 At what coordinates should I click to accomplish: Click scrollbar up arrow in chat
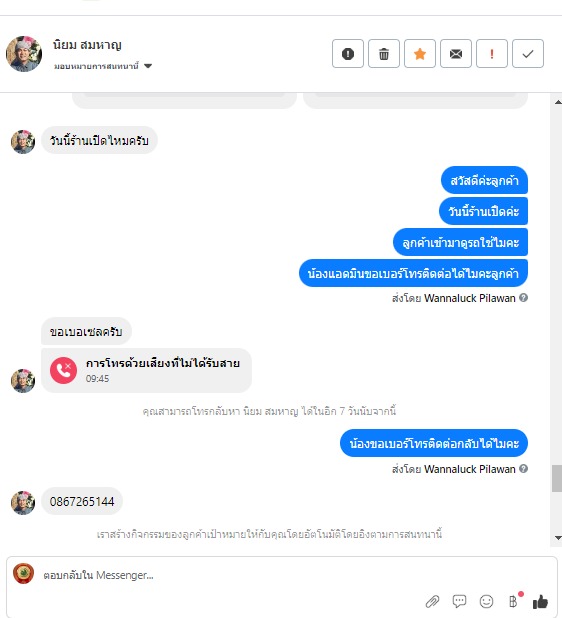coord(558,102)
